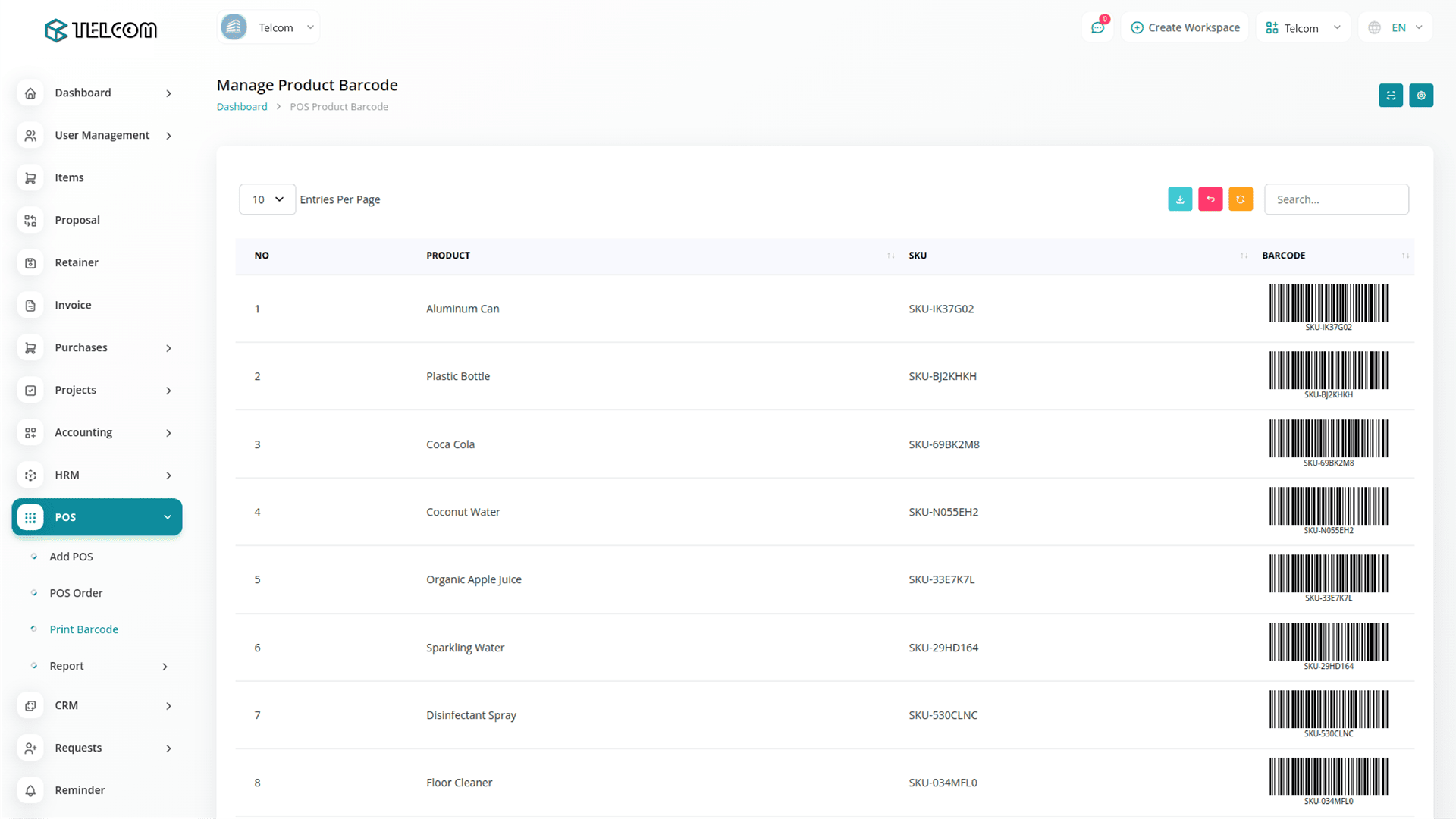The width and height of the screenshot is (1456, 819).
Task: Open the Telcom workspace selector at top right
Action: point(1303,28)
